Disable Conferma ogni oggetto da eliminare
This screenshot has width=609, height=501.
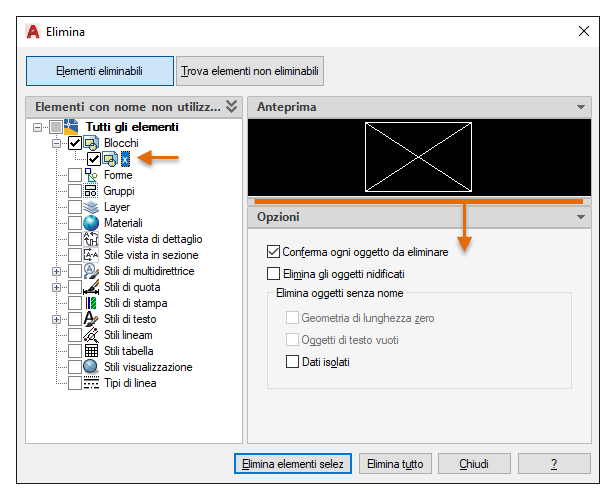pyautogui.click(x=273, y=252)
